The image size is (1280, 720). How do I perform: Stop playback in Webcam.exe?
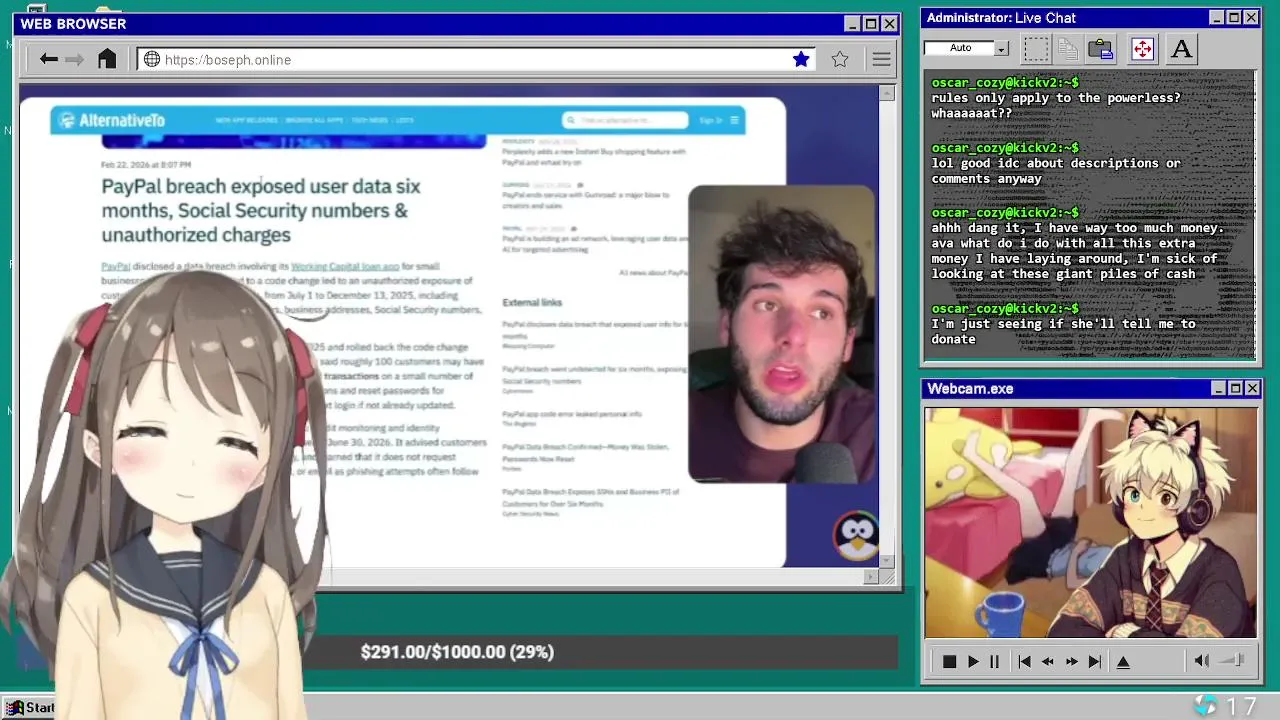pyautogui.click(x=949, y=661)
